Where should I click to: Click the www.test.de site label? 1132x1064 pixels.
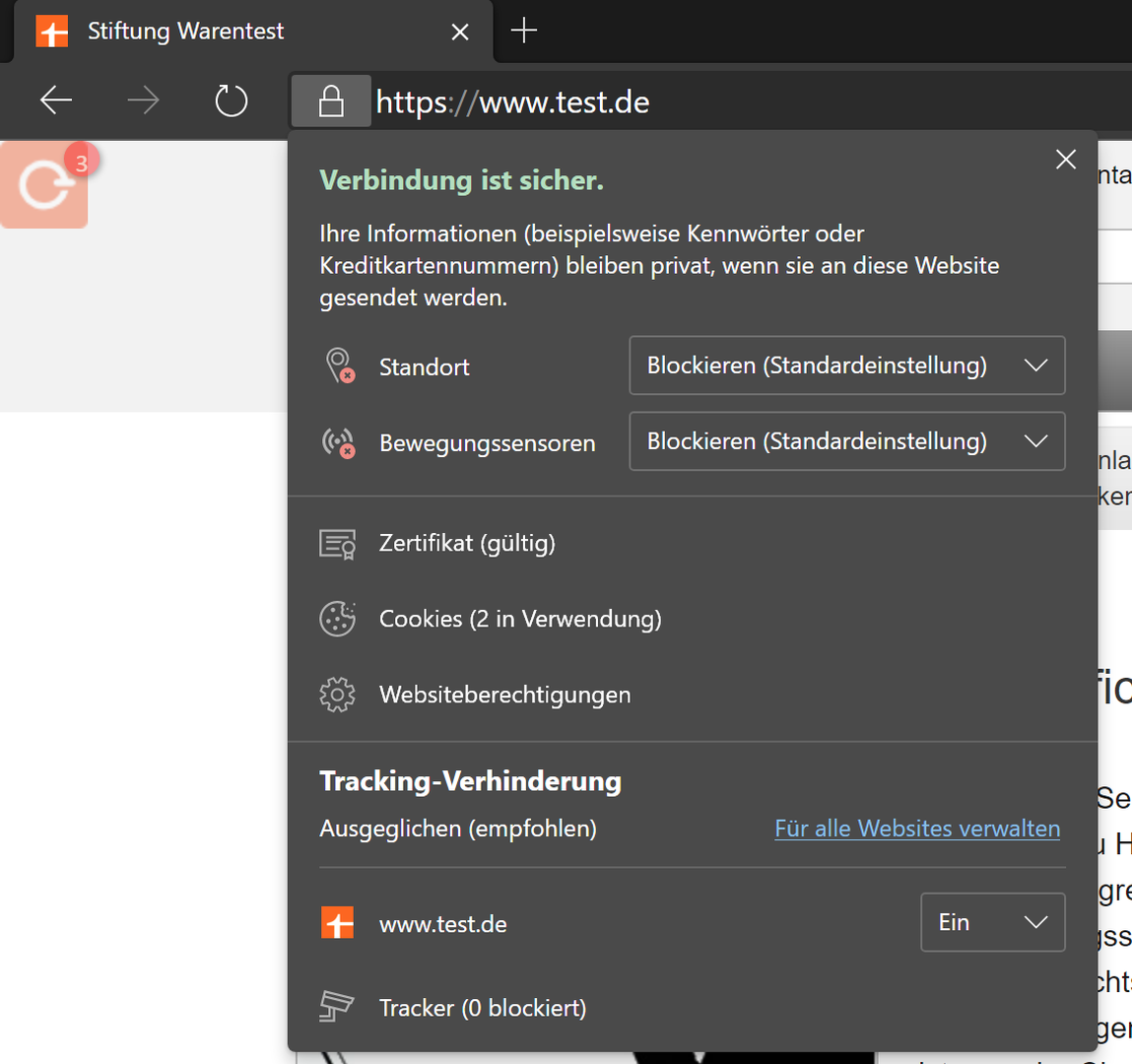442,924
